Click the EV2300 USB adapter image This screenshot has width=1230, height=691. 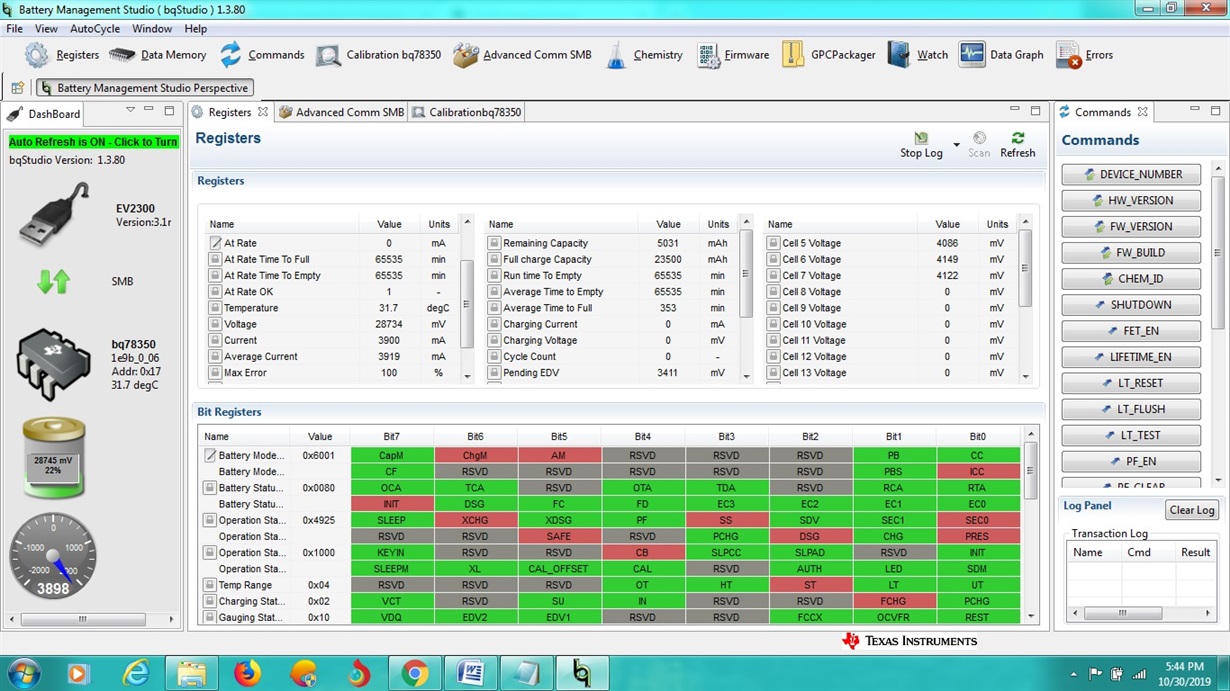(54, 214)
